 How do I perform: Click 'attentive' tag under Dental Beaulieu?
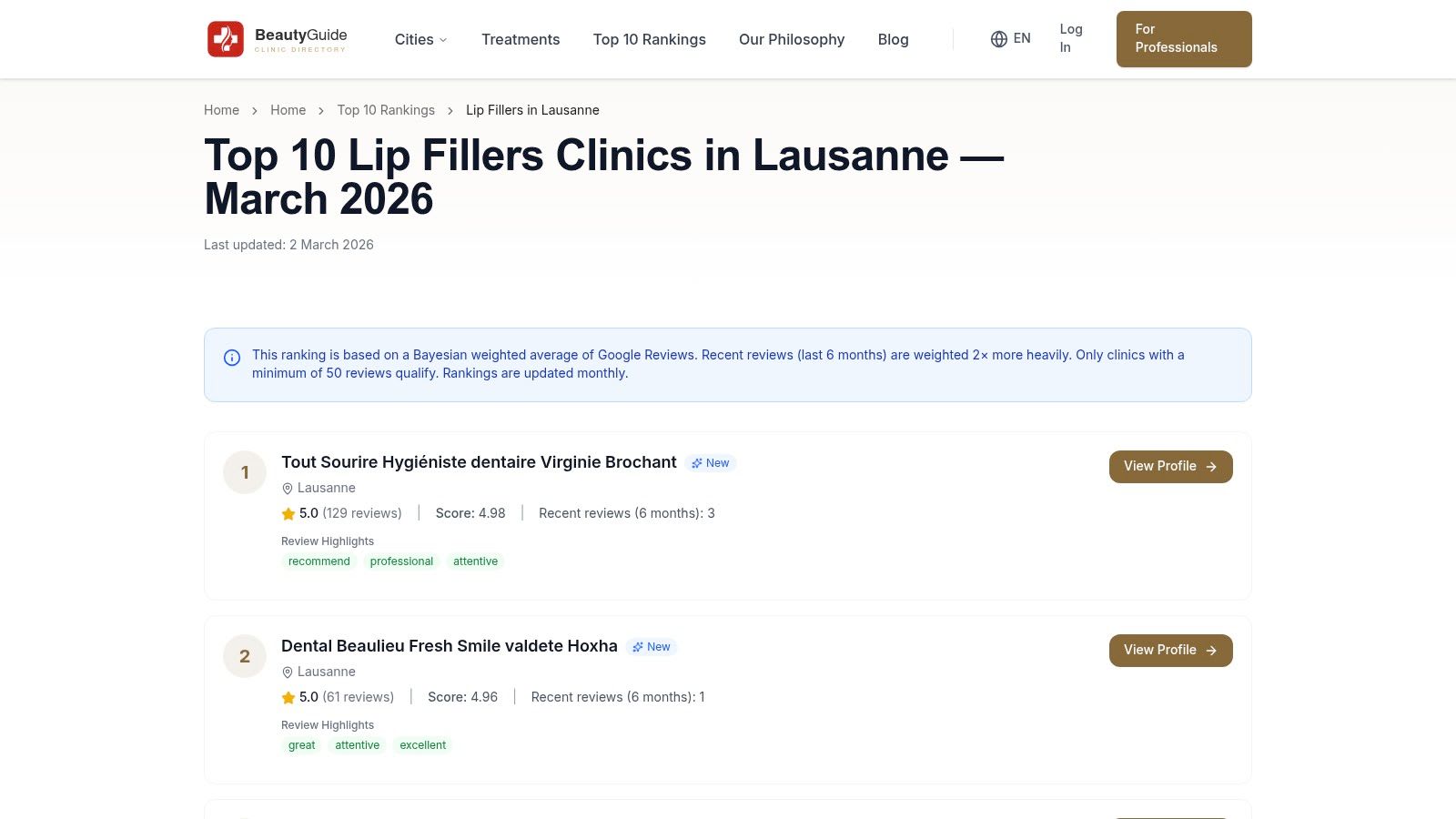click(358, 745)
